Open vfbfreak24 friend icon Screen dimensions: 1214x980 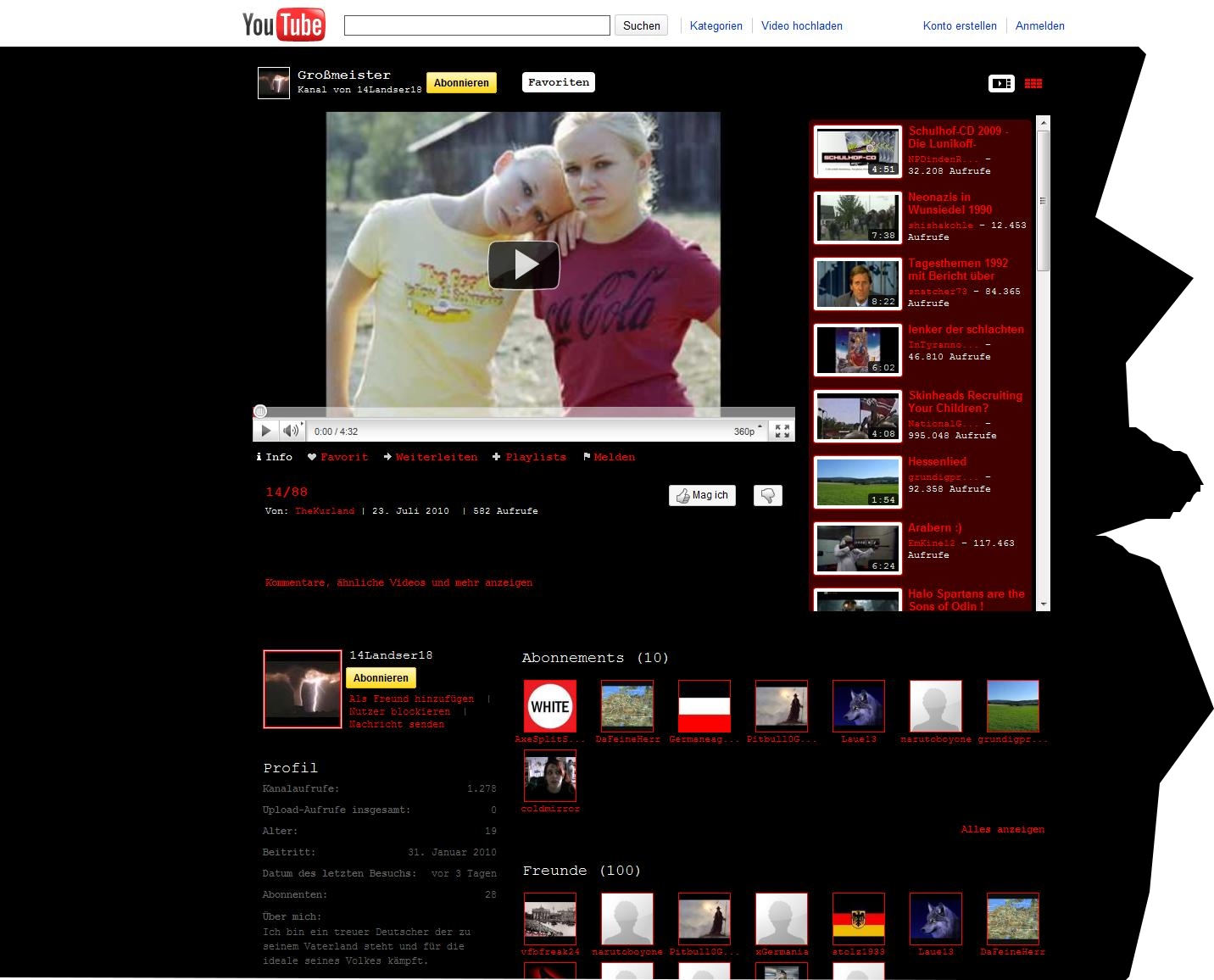point(549,919)
